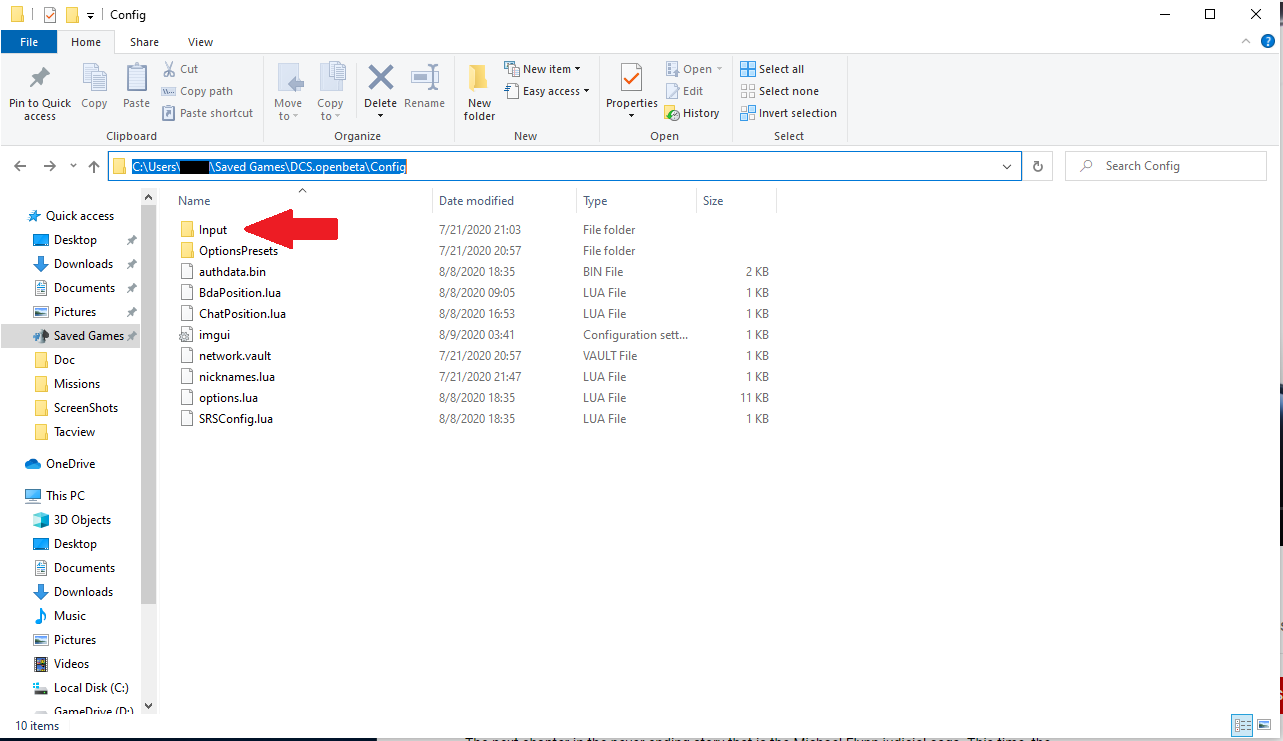Click the Open dropdown in the ribbon
1283x741 pixels.
click(x=692, y=69)
